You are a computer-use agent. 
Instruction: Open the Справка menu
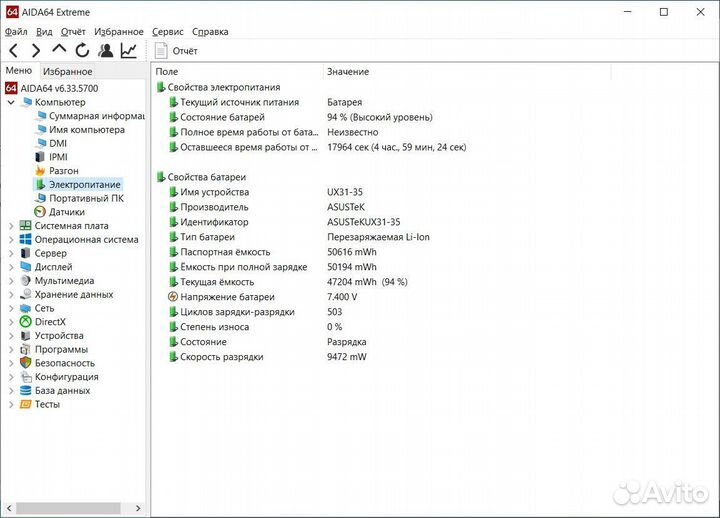[210, 32]
